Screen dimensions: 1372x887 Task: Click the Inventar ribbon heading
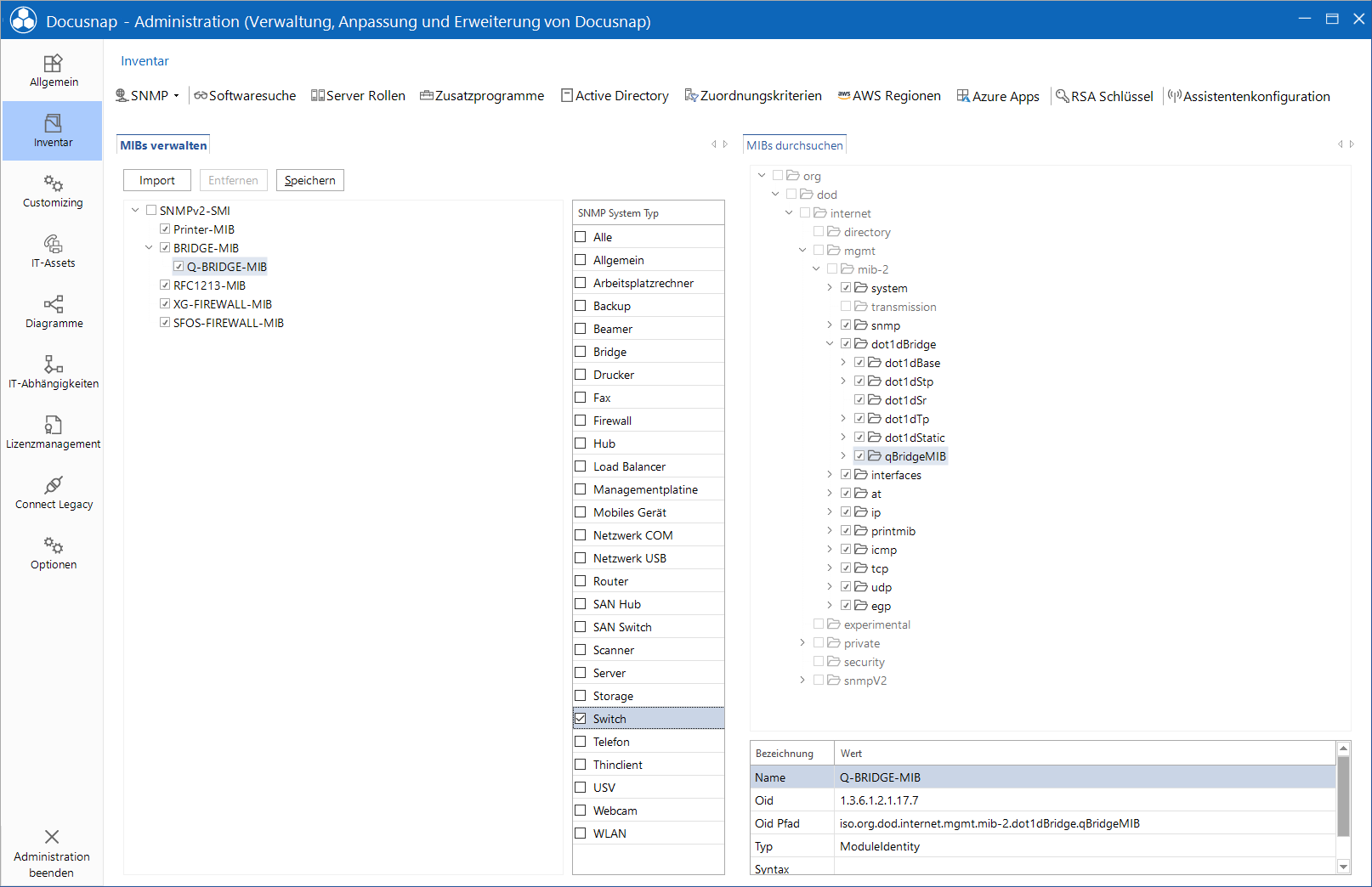tap(145, 61)
